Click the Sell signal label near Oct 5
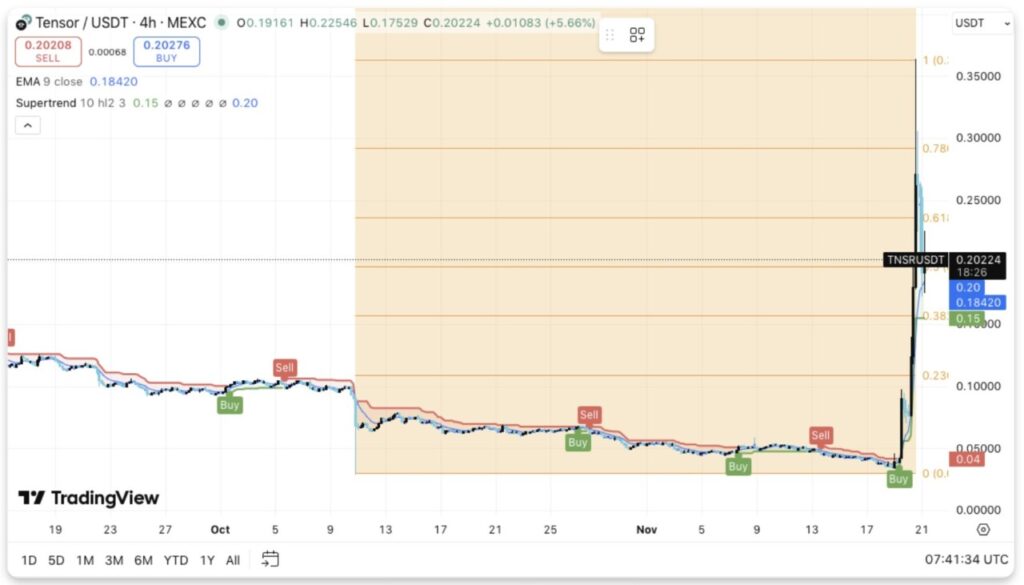 (x=285, y=368)
